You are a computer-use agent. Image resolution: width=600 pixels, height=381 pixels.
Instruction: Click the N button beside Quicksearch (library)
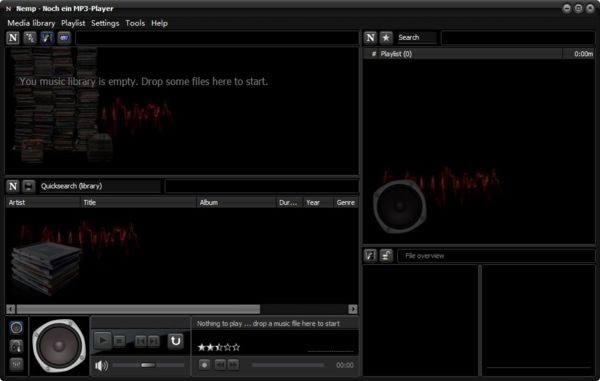coord(13,186)
